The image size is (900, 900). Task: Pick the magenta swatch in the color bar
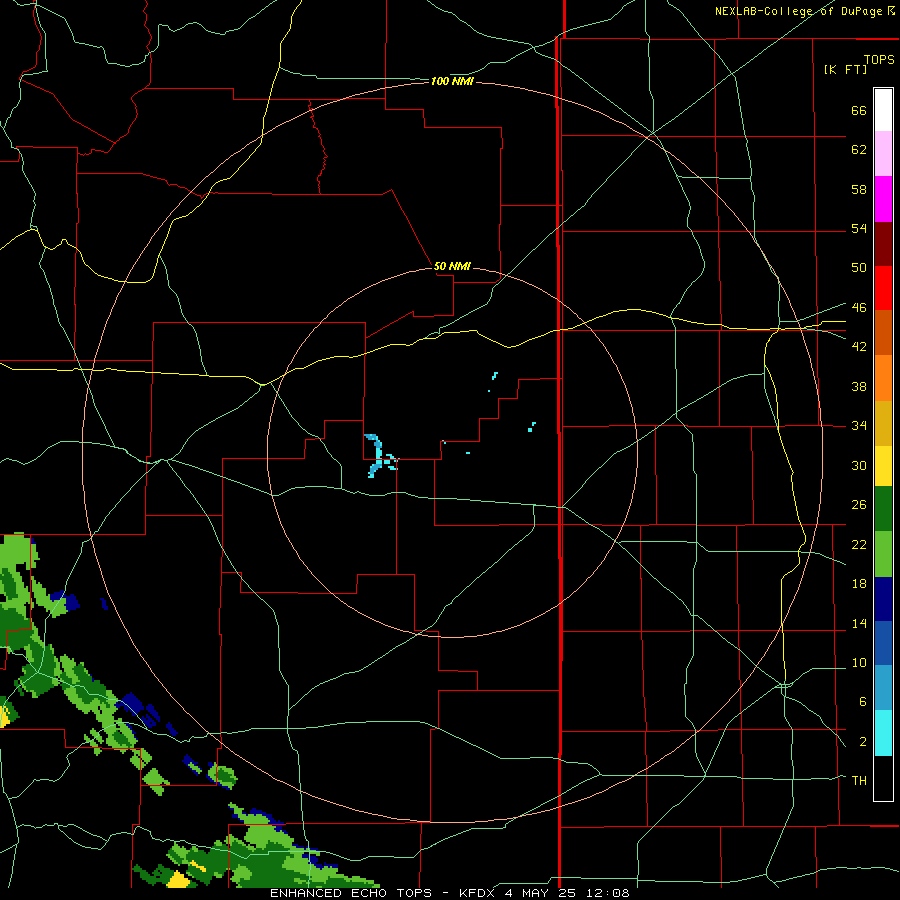click(x=883, y=199)
